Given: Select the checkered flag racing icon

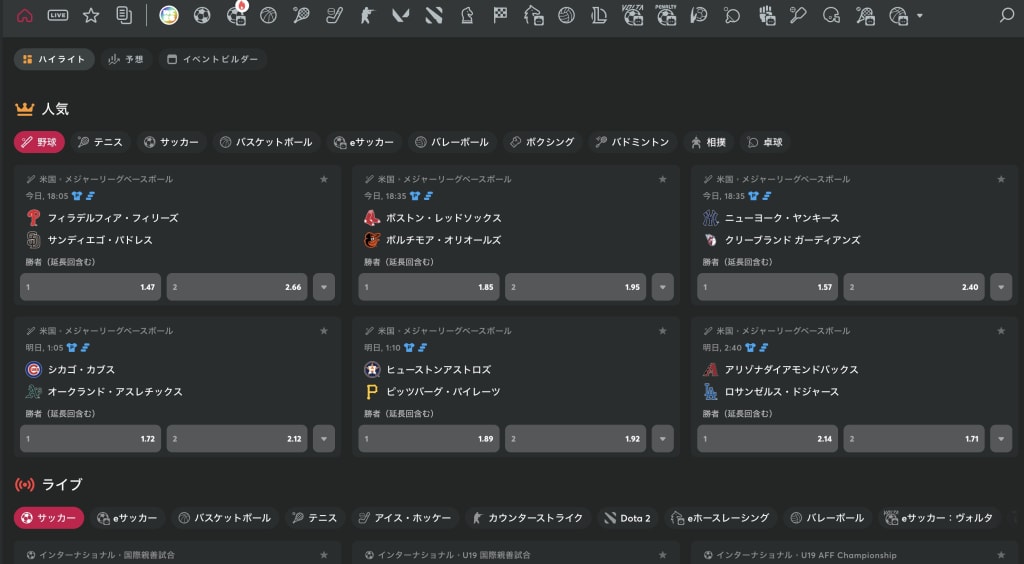Looking at the screenshot, I should point(500,15).
